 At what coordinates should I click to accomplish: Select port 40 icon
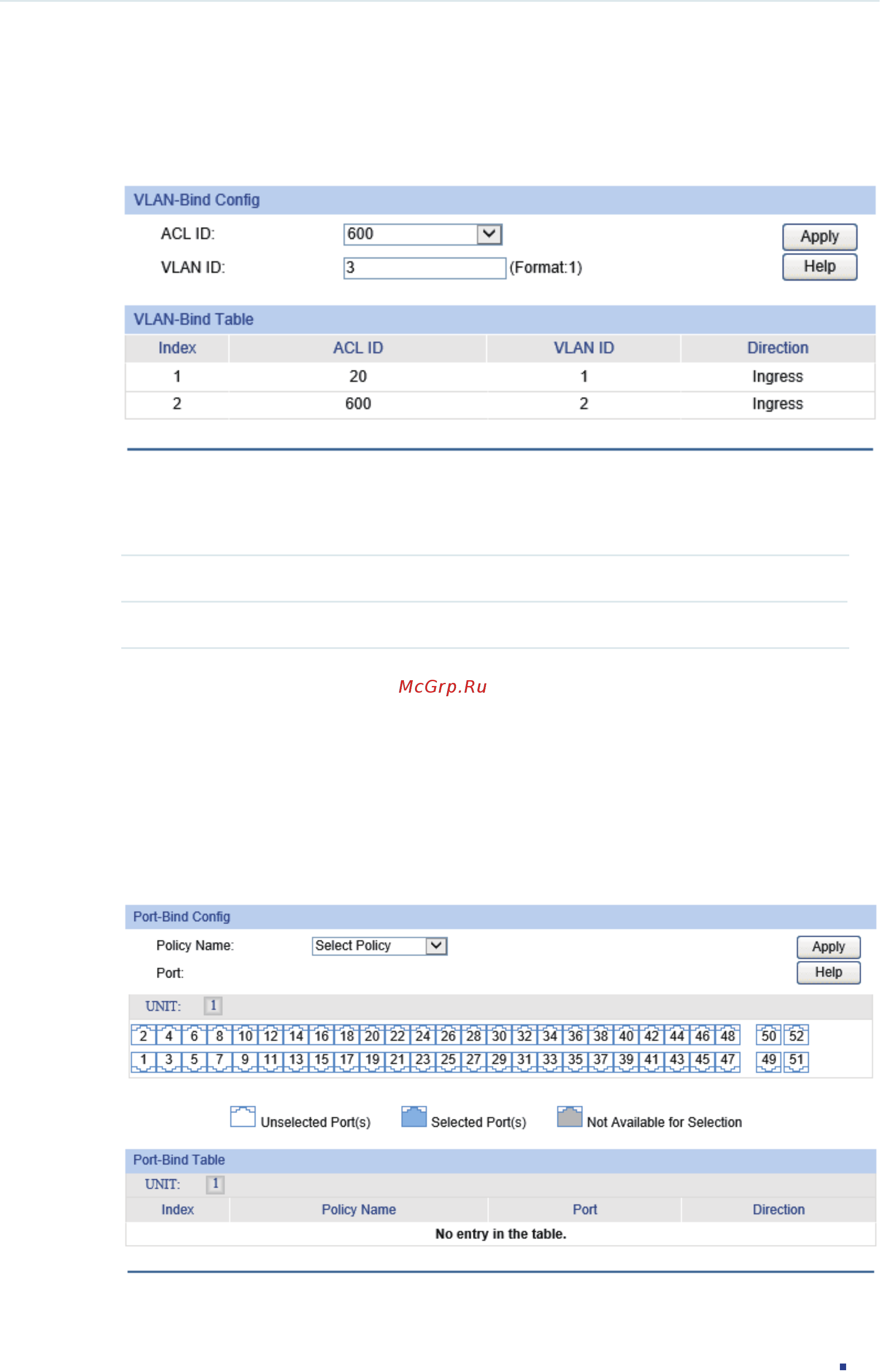click(x=626, y=1035)
